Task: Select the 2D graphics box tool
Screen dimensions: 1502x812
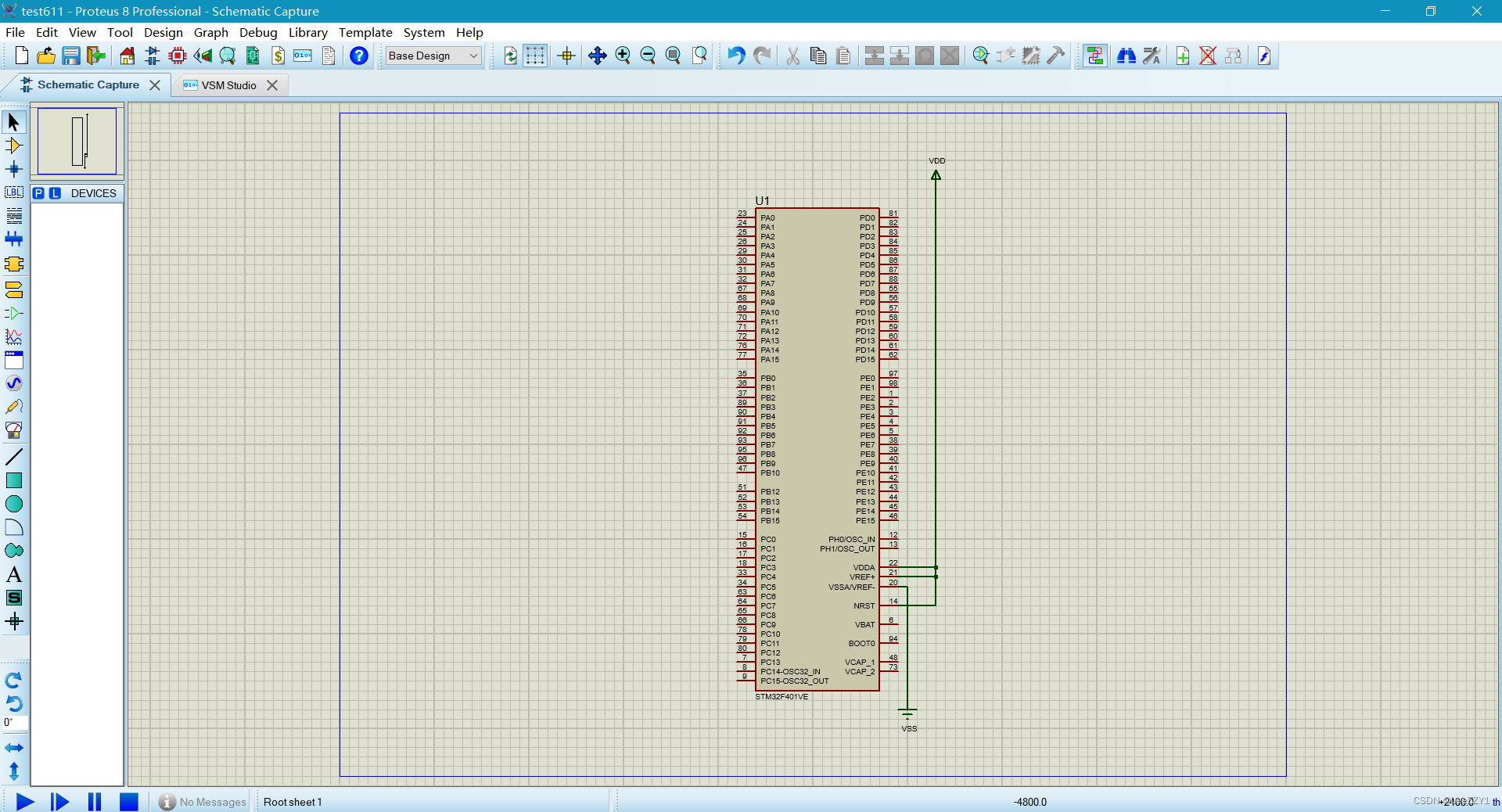Action: click(x=14, y=480)
